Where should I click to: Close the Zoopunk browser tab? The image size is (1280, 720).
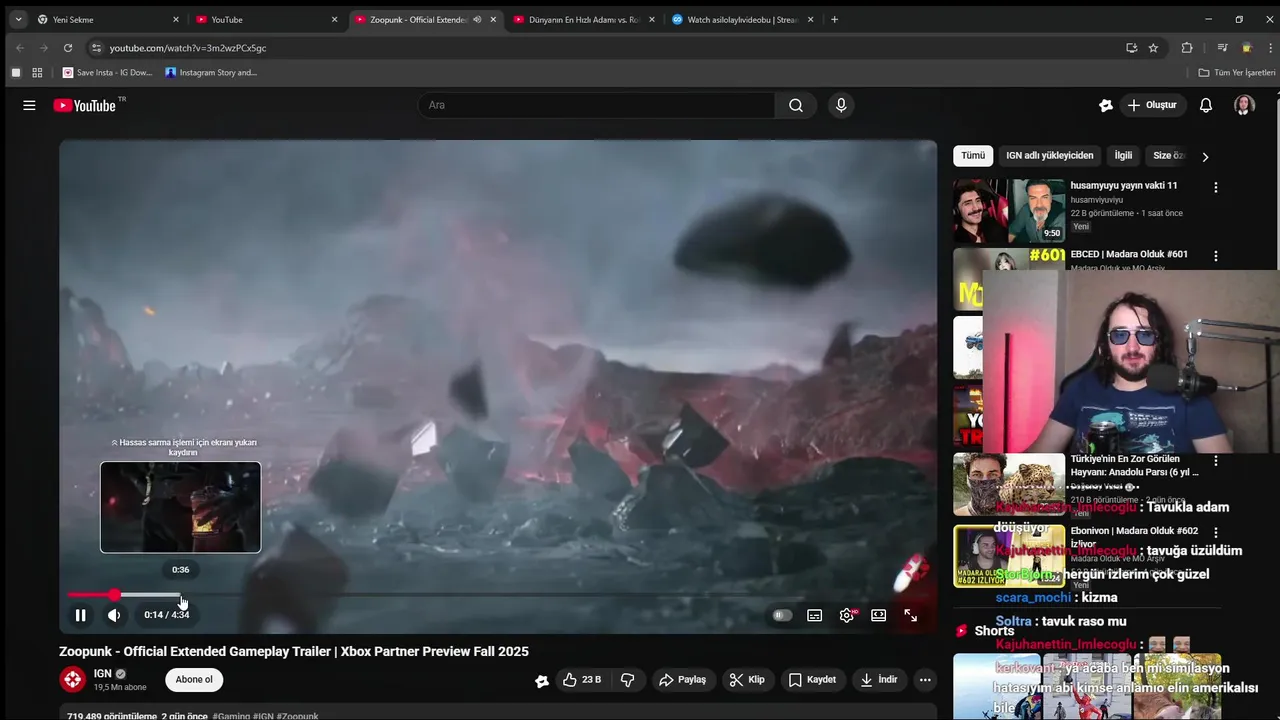(493, 19)
